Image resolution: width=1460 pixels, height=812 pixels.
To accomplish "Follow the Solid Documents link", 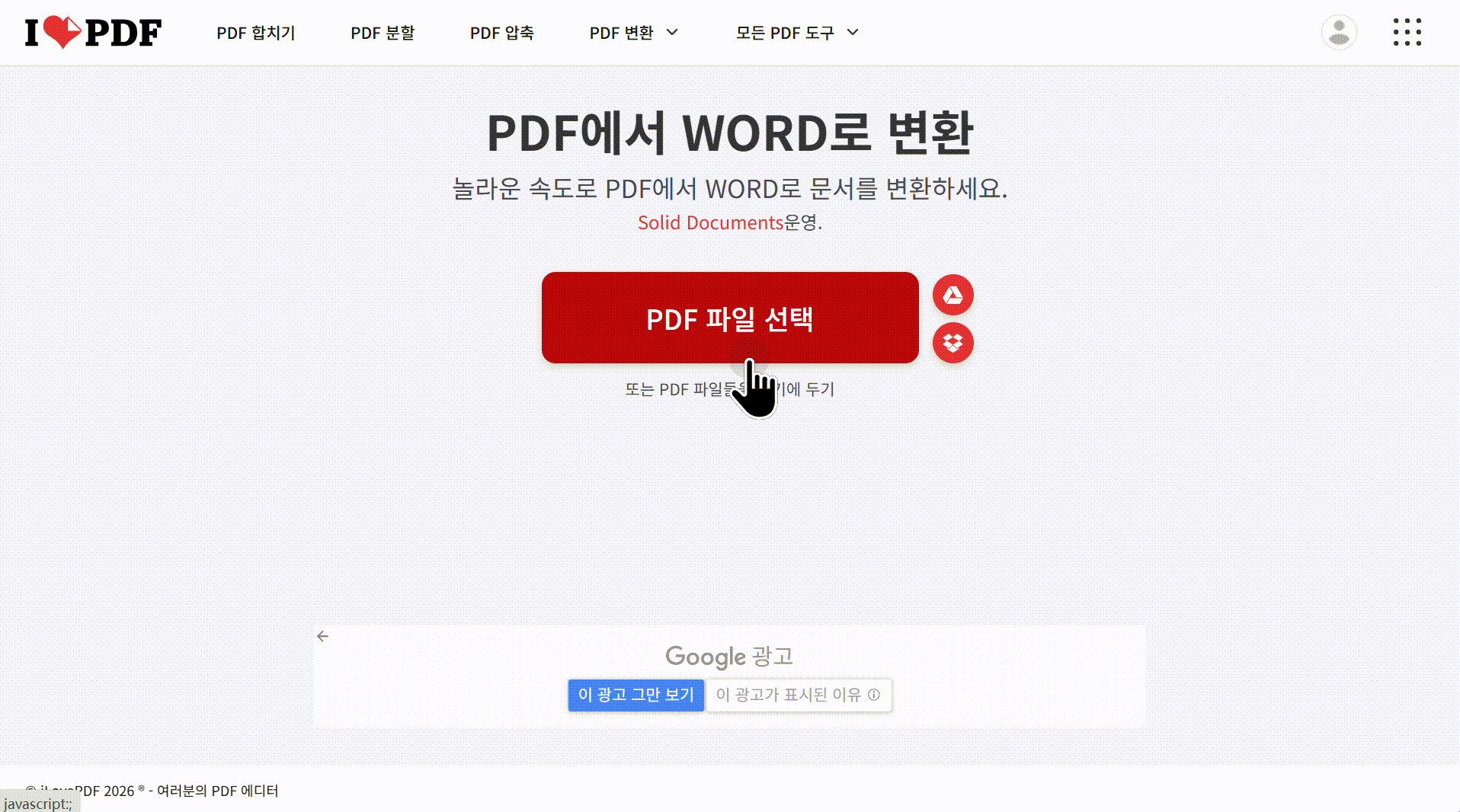I will (710, 222).
